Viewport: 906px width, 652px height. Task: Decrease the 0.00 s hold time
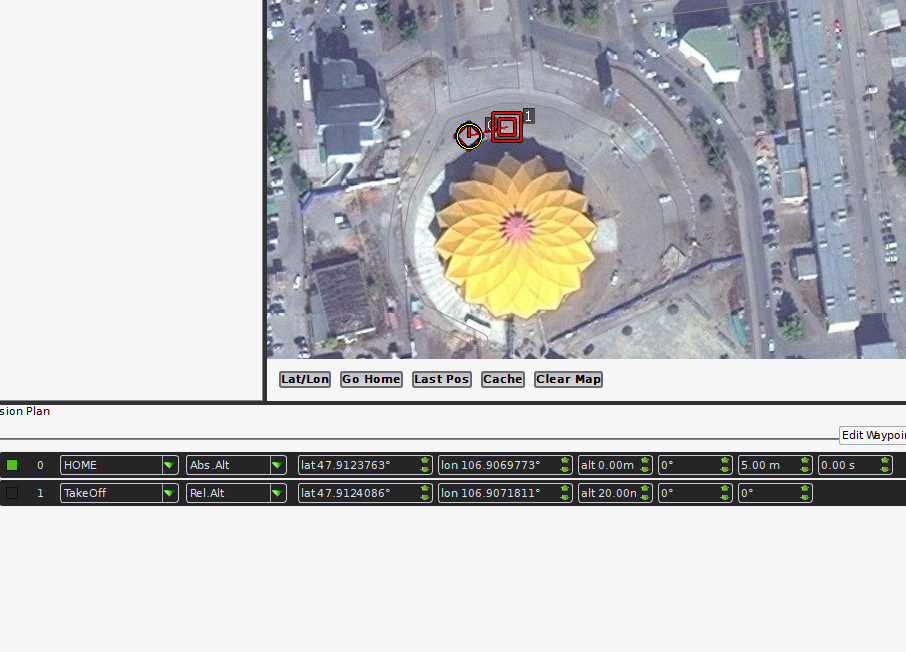pyautogui.click(x=885, y=469)
